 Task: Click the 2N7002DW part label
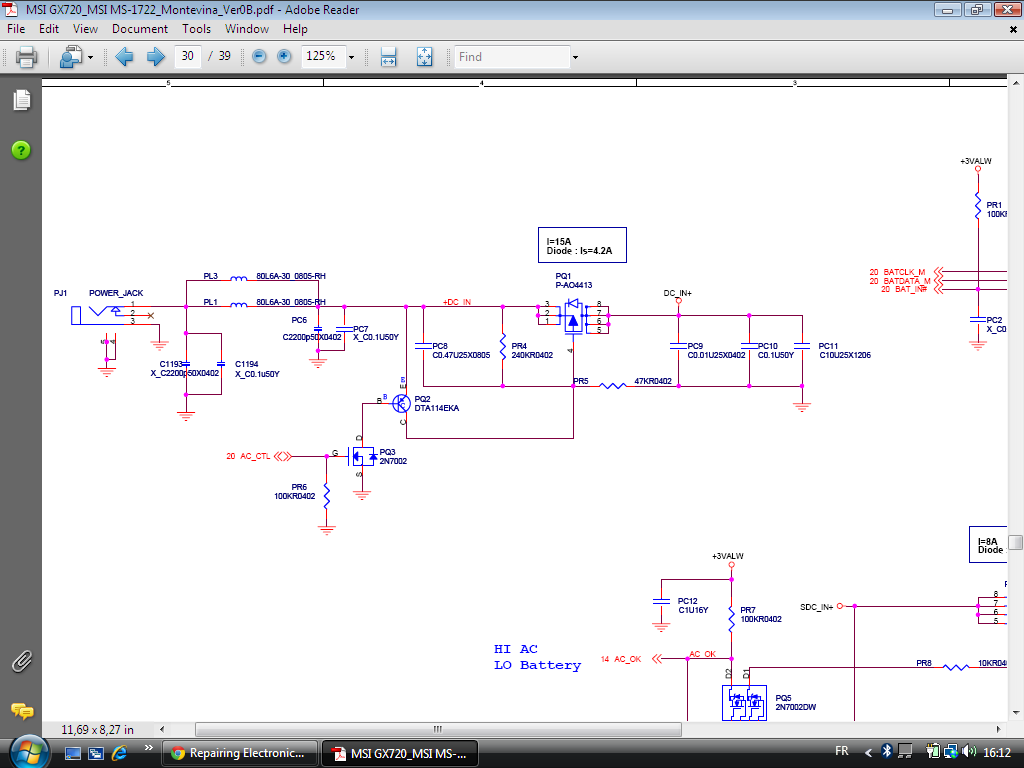[x=795, y=707]
